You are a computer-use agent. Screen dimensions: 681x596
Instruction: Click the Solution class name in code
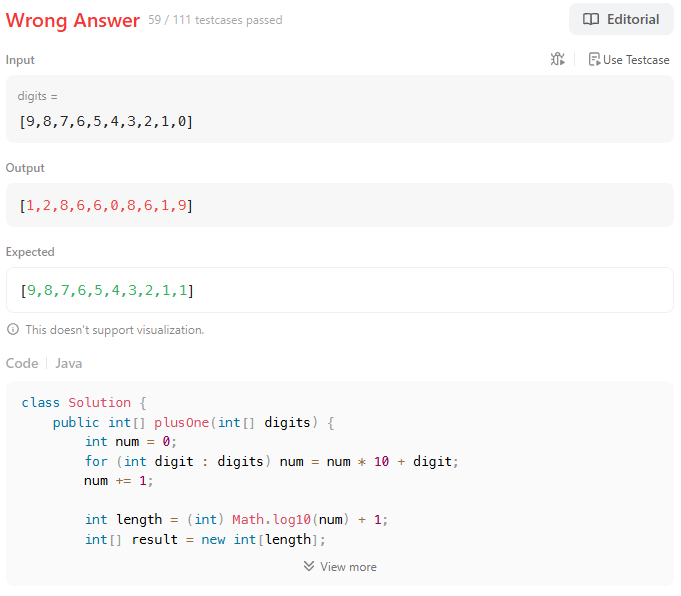[99, 402]
